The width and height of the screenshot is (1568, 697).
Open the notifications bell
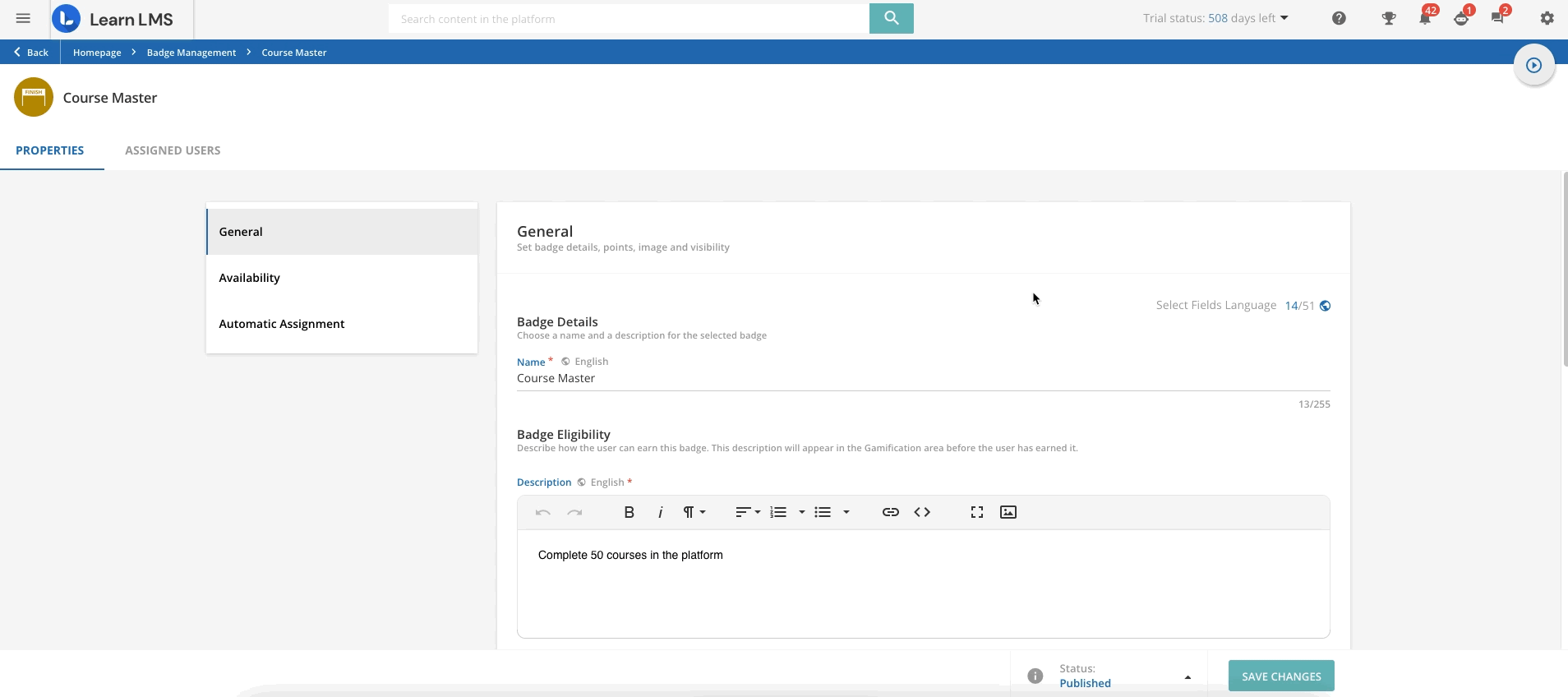(x=1424, y=18)
